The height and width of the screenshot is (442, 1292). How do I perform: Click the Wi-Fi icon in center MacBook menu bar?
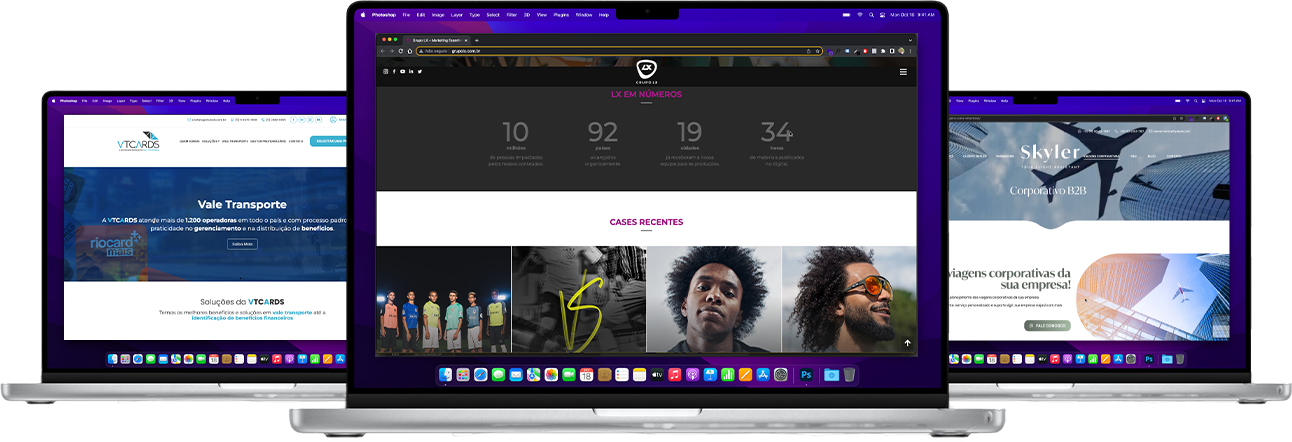(859, 14)
